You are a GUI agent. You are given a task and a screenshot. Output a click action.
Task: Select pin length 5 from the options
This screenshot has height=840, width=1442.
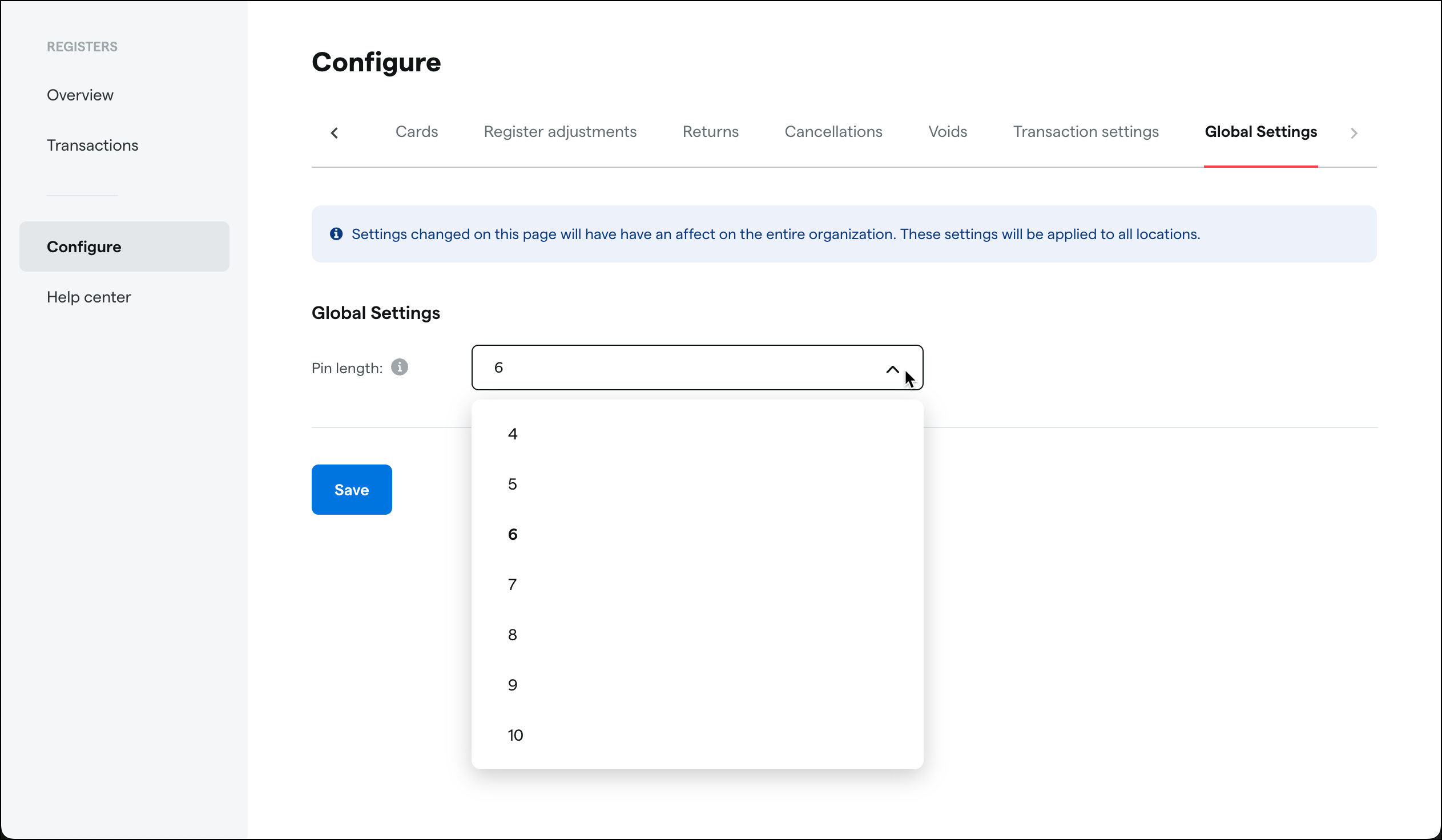point(512,484)
